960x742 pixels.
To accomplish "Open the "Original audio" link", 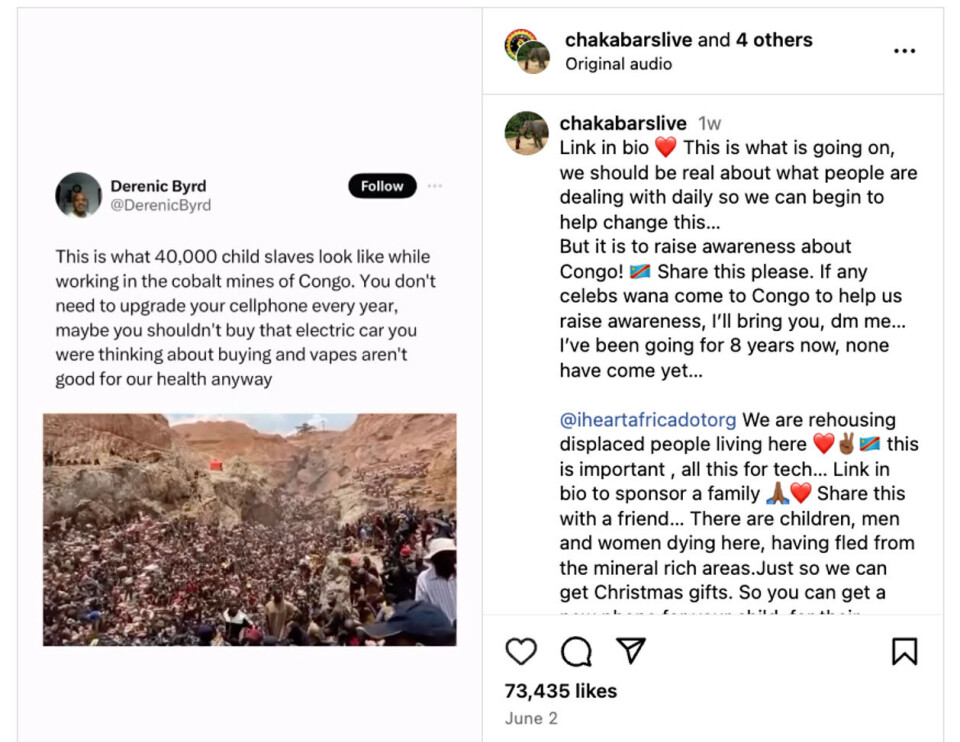I will [618, 64].
